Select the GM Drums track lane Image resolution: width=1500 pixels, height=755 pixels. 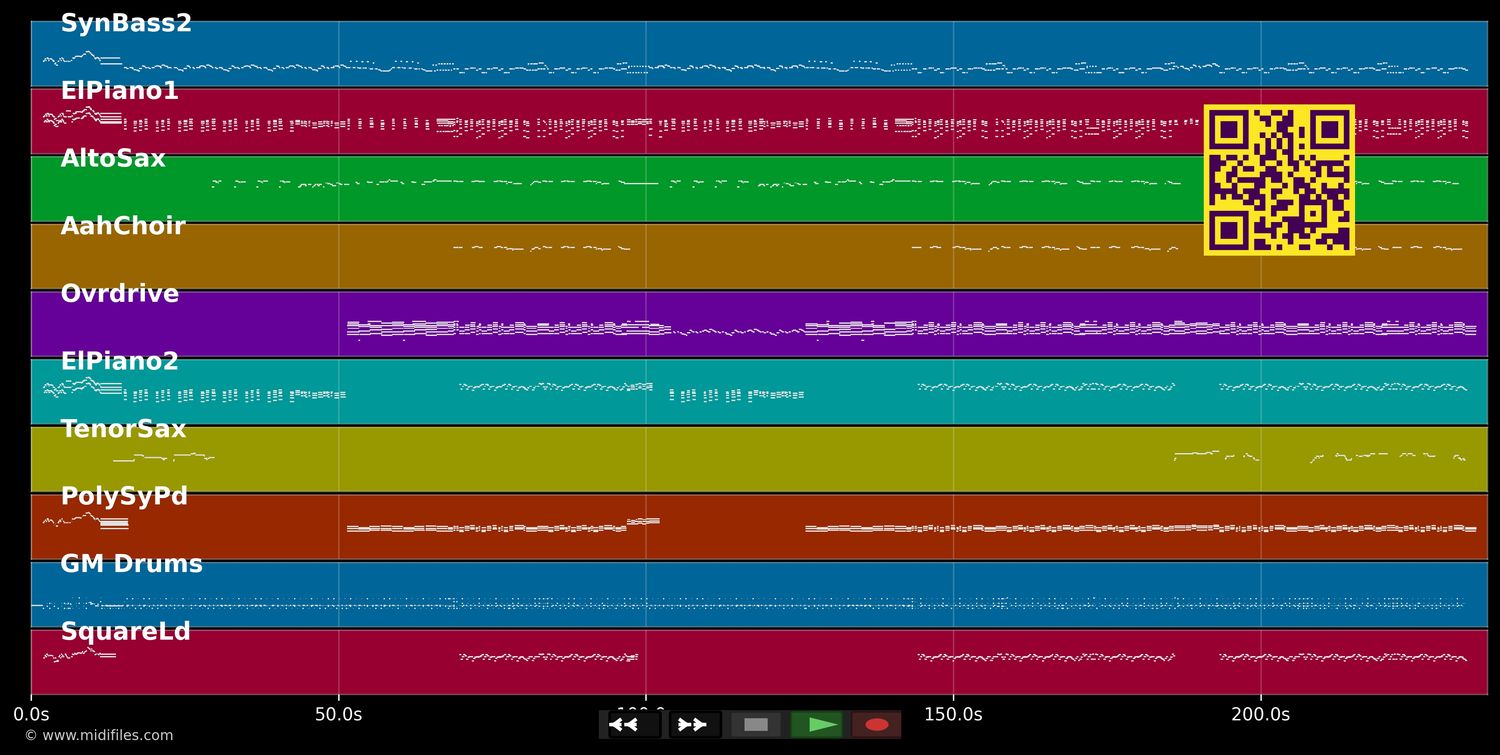[x=759, y=594]
